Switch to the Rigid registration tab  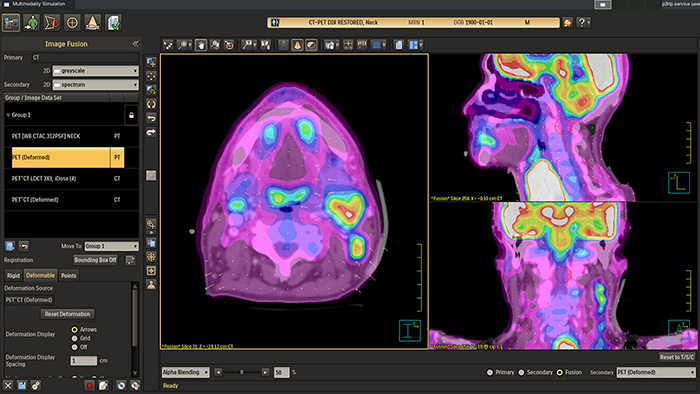pyautogui.click(x=13, y=275)
